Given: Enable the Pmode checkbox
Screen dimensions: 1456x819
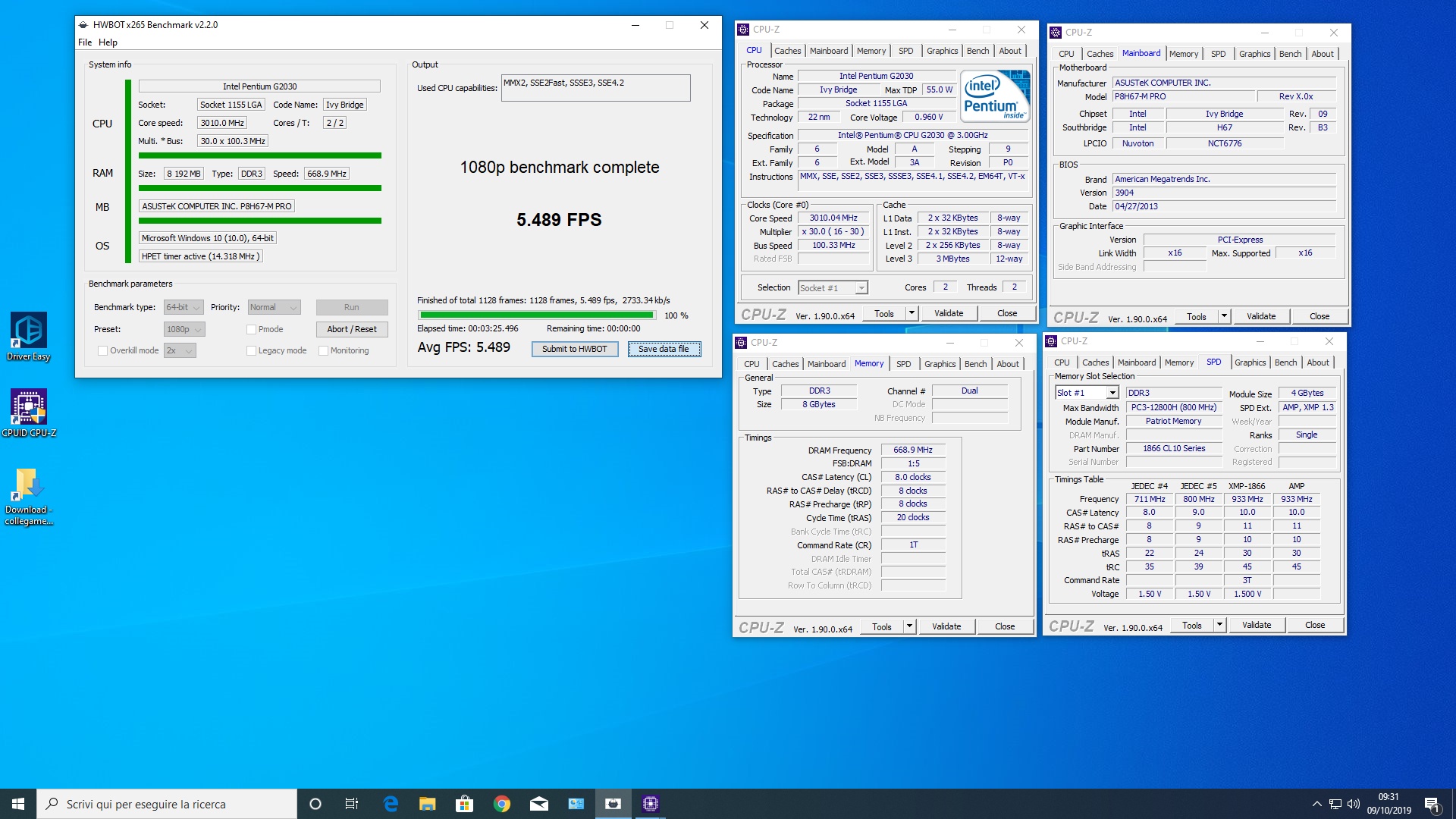Looking at the screenshot, I should (x=251, y=329).
